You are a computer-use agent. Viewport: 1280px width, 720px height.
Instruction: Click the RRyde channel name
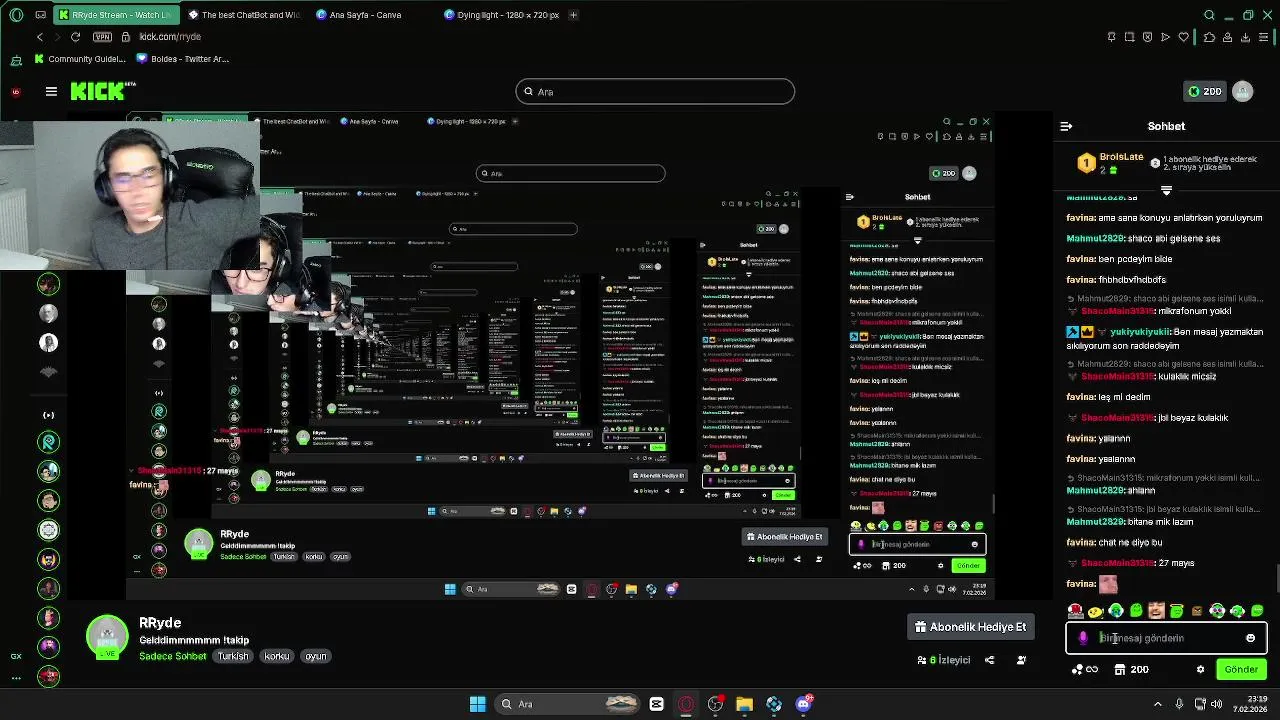[160, 623]
